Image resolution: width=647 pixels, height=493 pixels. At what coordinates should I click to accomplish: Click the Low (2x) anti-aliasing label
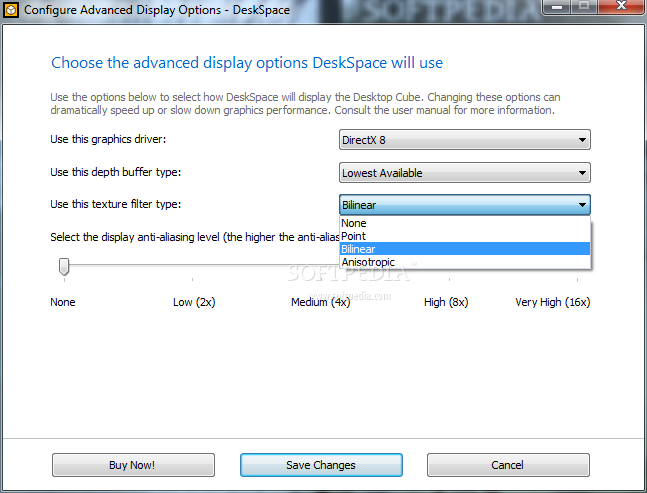[x=194, y=302]
